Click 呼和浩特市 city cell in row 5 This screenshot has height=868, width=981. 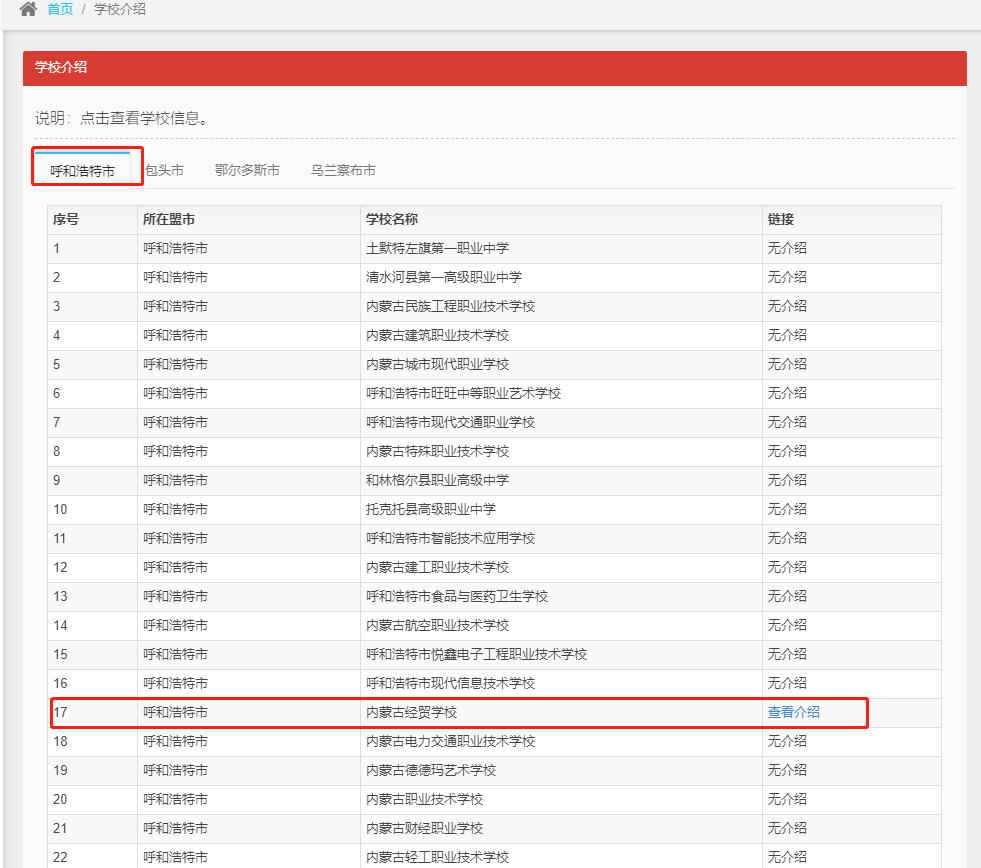coord(249,364)
